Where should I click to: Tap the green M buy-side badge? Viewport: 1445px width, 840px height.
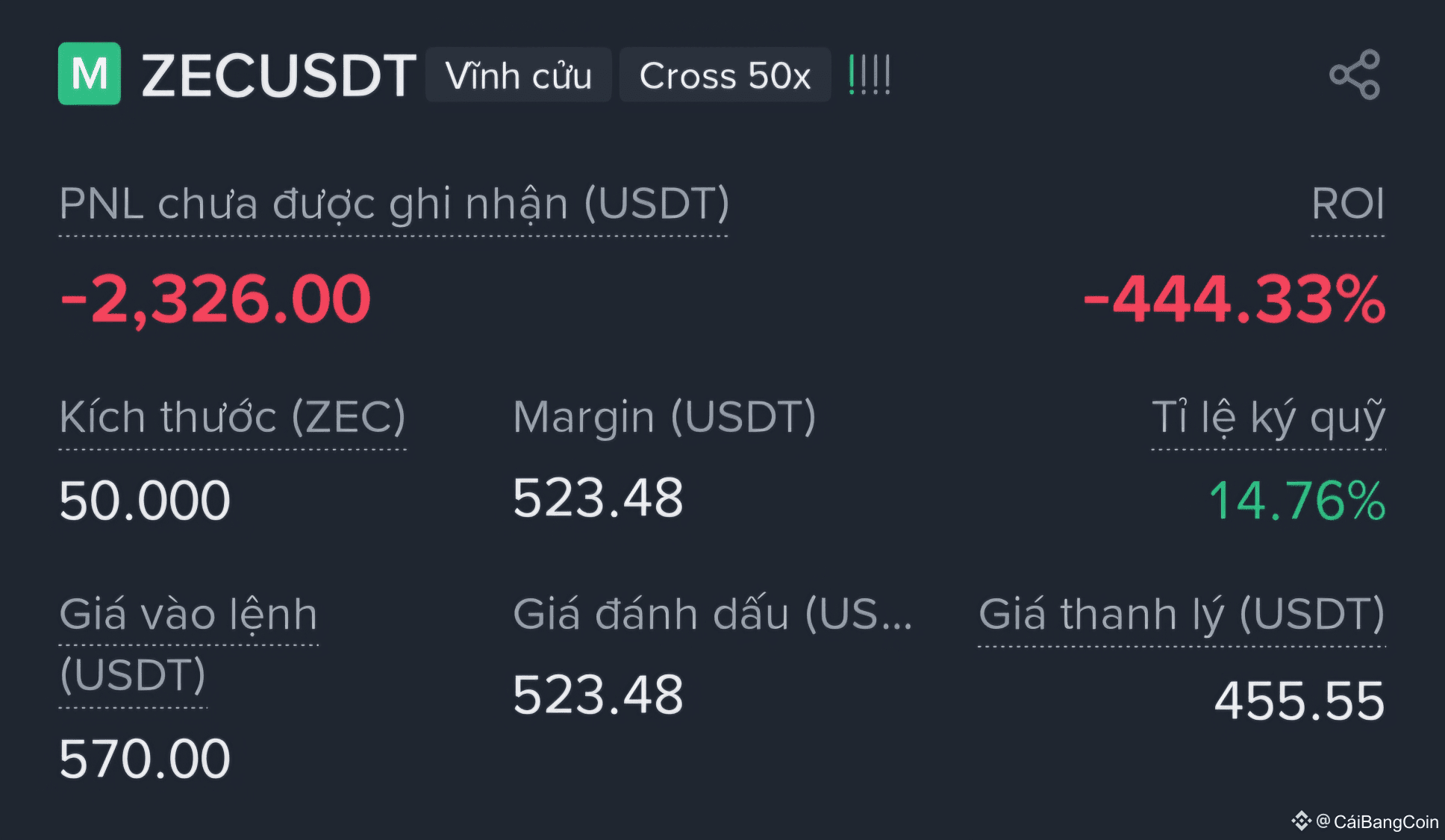(x=90, y=74)
